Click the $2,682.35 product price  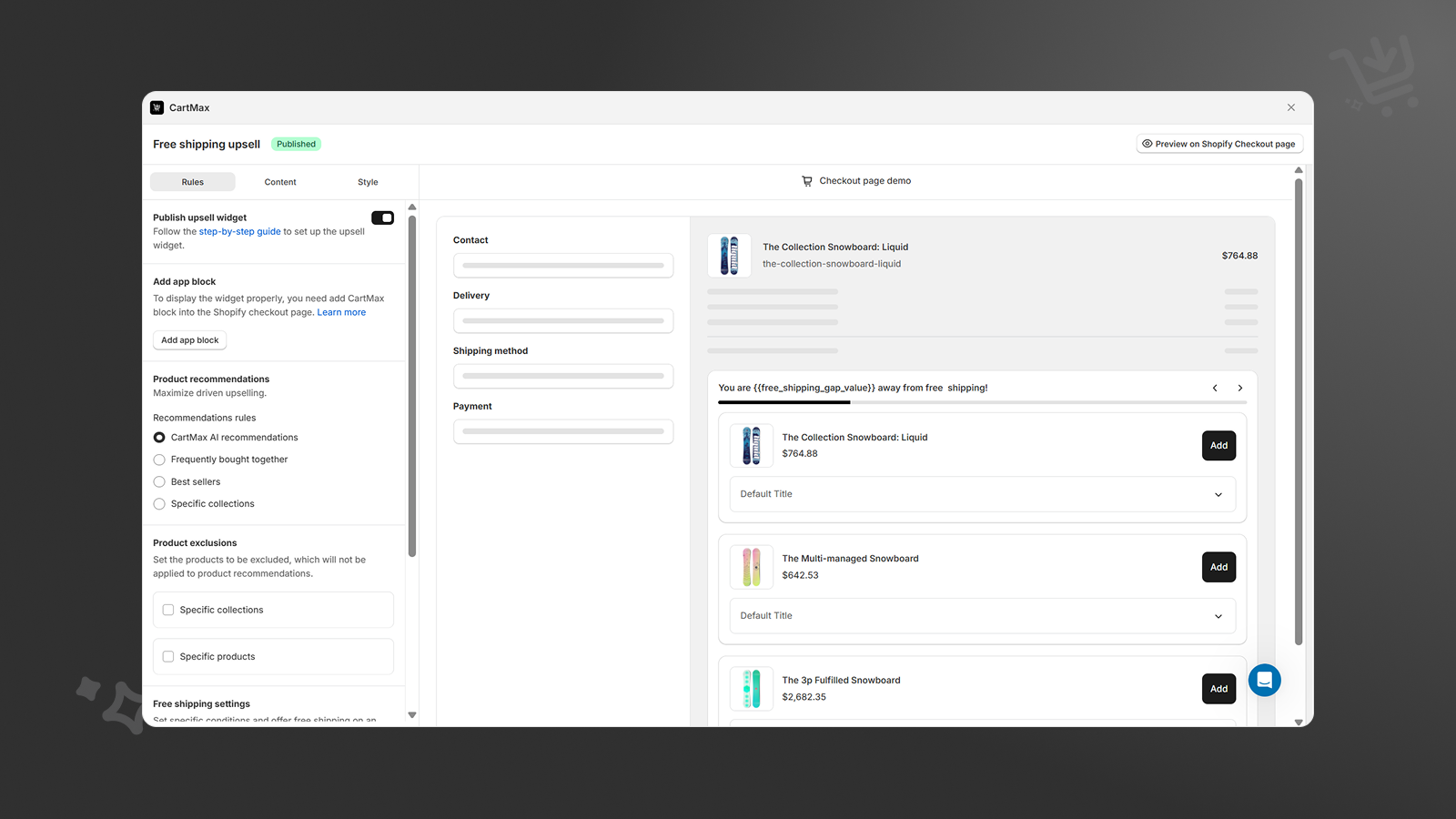coord(804,697)
